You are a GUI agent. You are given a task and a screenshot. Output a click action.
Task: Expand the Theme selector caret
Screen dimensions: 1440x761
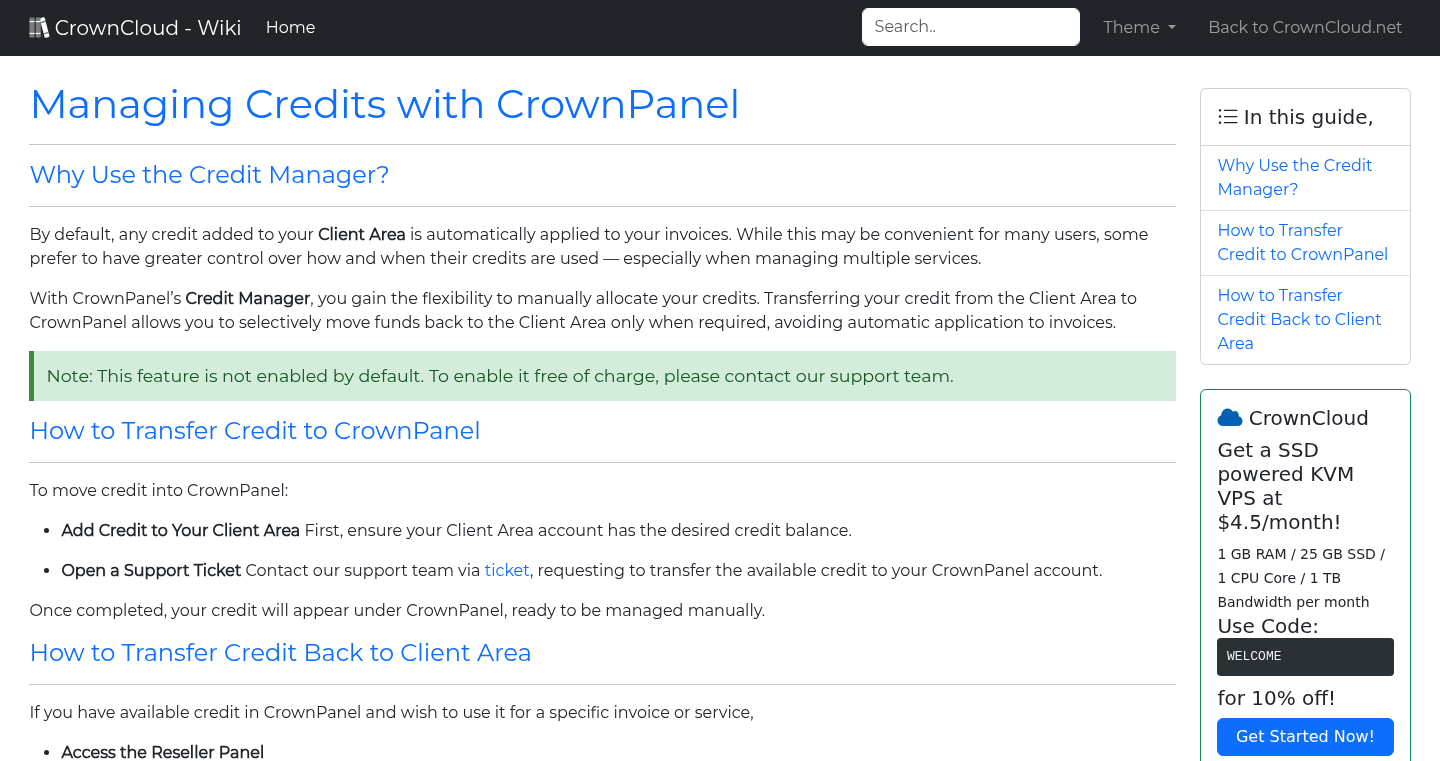pos(1172,27)
